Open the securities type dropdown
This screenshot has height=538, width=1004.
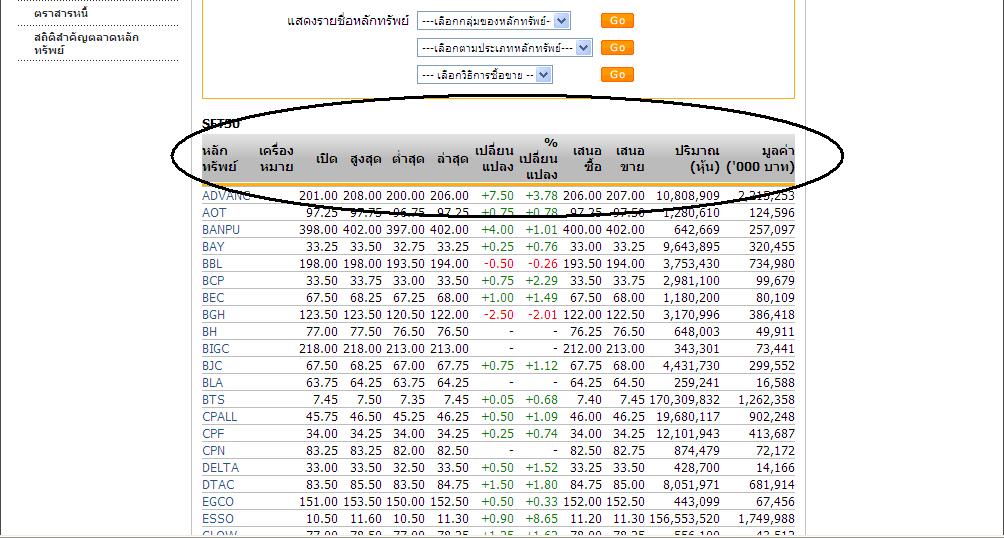click(x=505, y=48)
